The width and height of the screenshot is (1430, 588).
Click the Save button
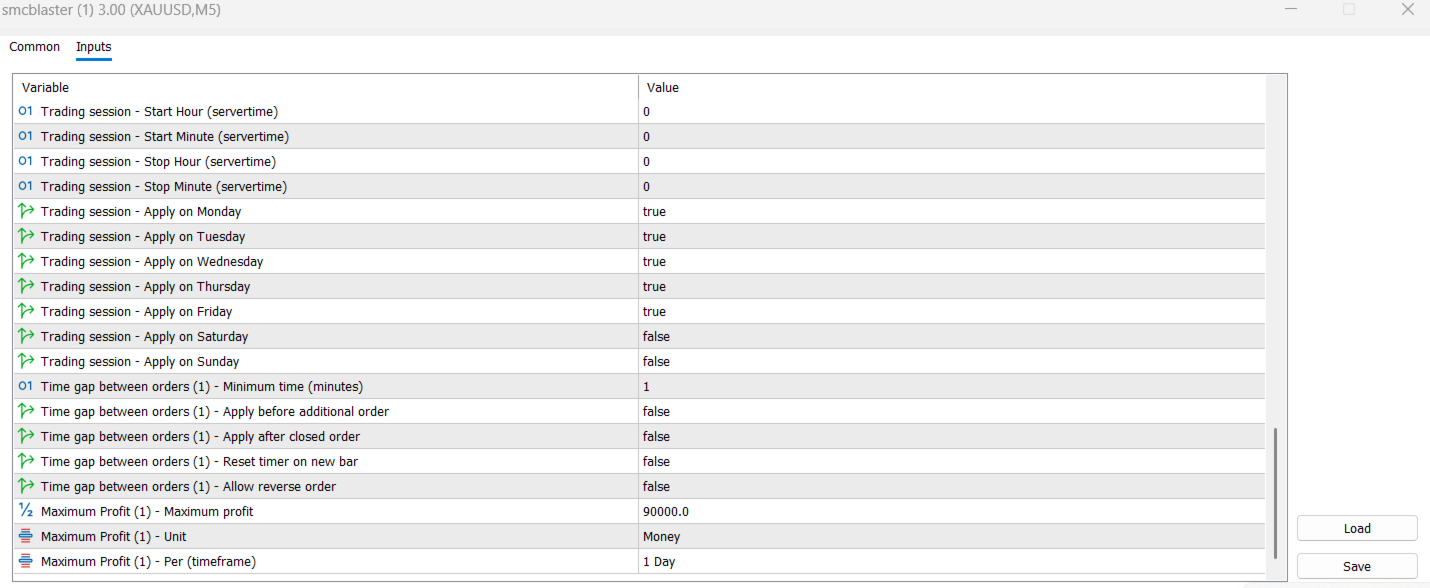coord(1357,566)
